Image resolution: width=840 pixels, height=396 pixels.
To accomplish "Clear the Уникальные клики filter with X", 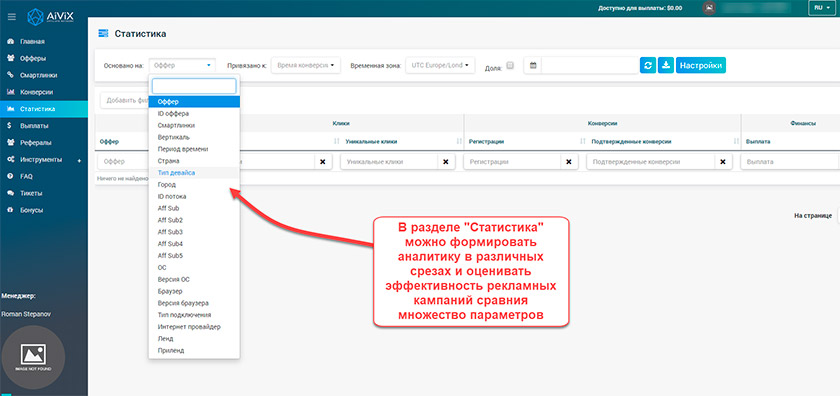I will click(446, 162).
